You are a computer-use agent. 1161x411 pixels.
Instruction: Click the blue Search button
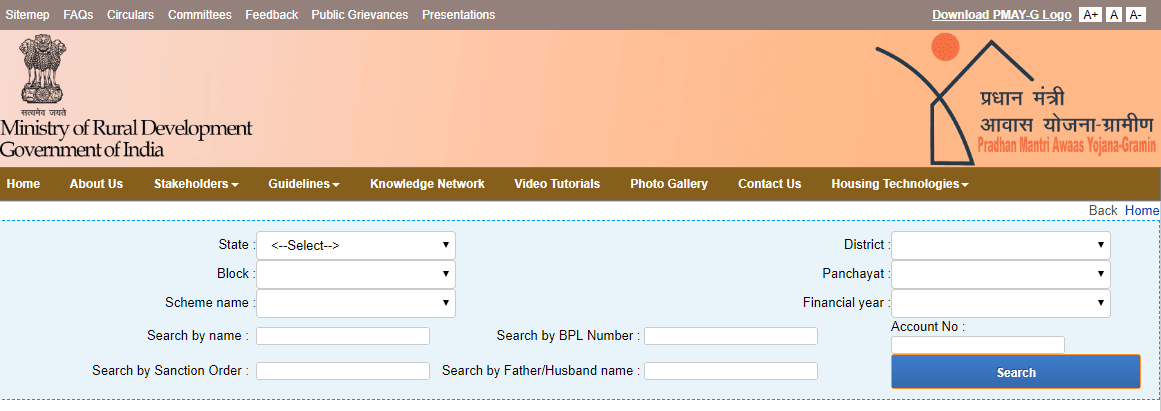[1016, 372]
